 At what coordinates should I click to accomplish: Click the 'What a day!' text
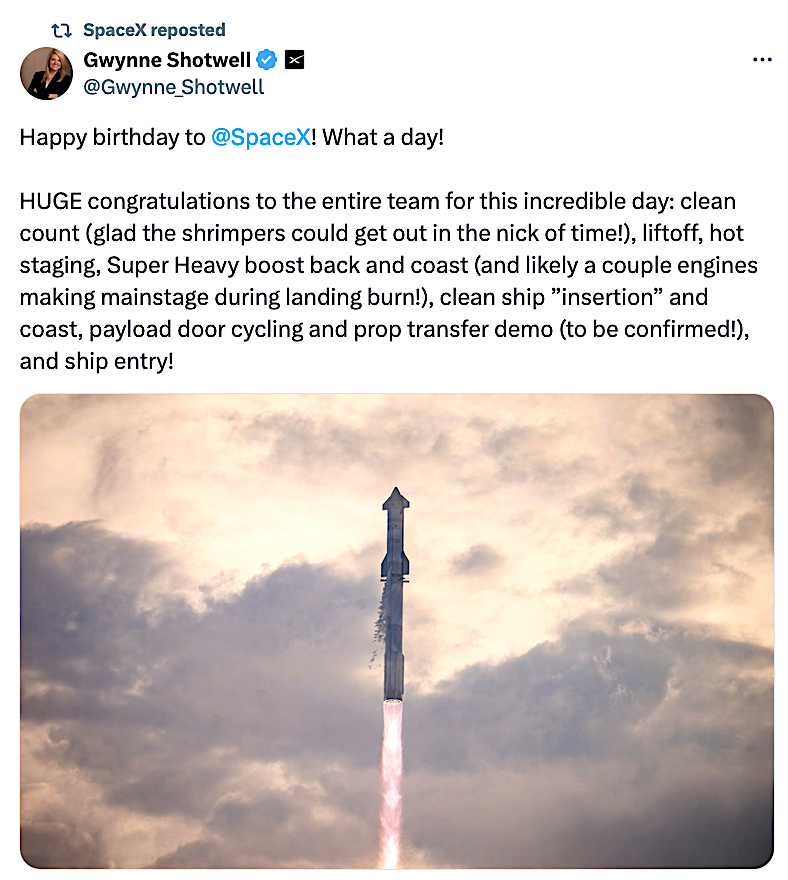point(382,138)
